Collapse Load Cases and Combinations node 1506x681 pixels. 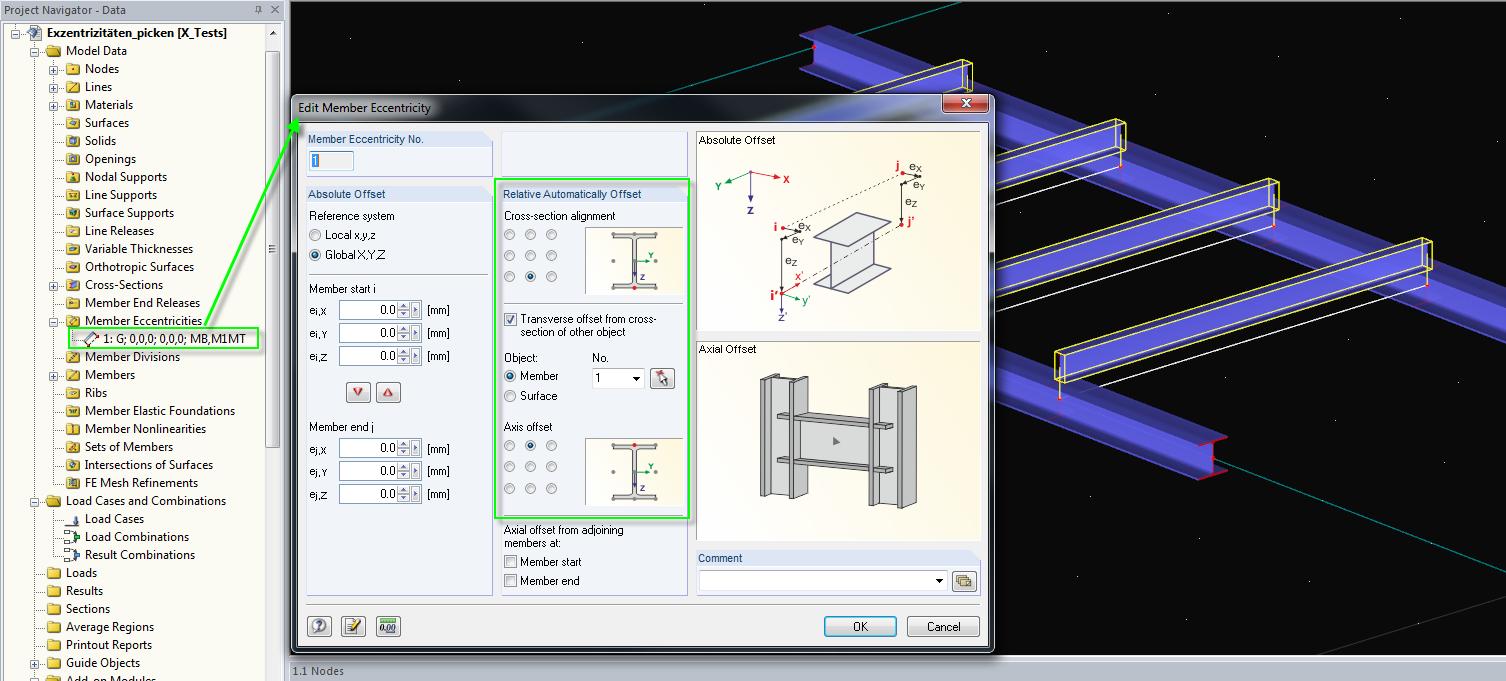(35, 501)
